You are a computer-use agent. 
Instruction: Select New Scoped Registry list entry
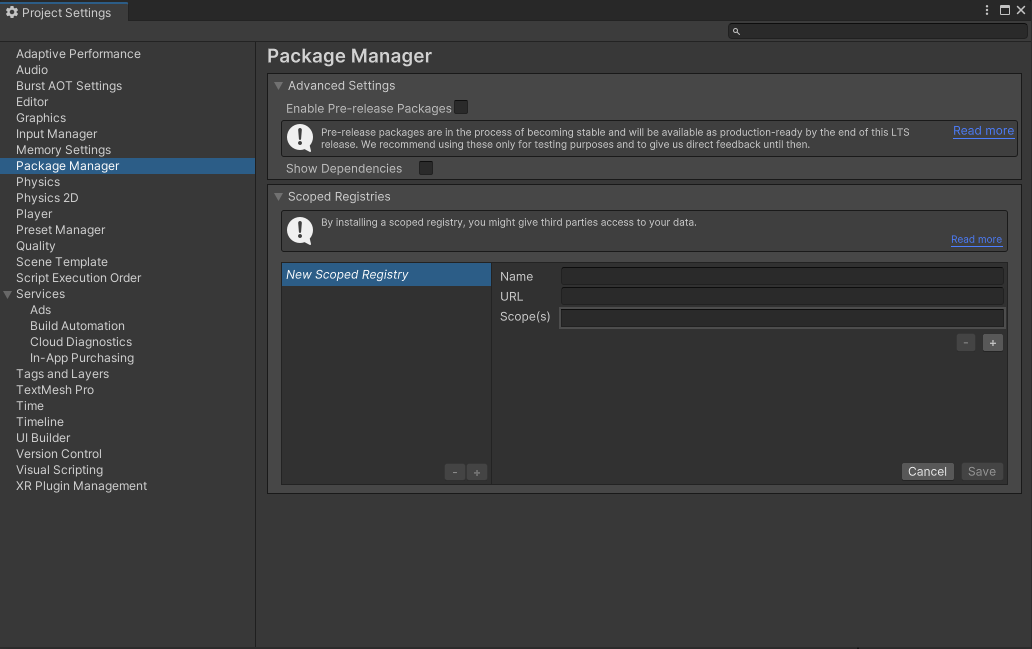coord(386,275)
